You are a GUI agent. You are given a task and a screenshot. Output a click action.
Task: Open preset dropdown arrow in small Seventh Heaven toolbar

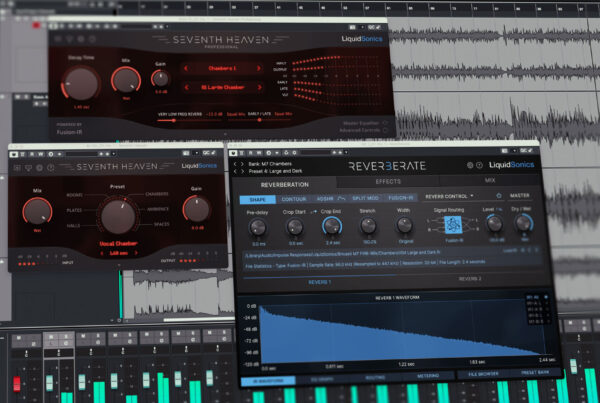click(114, 154)
